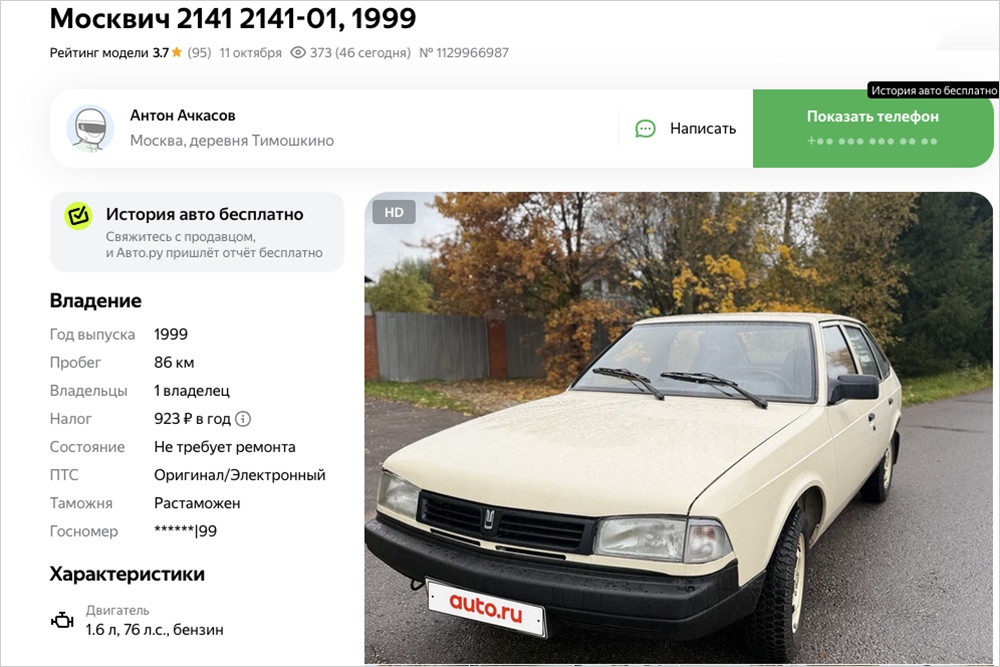Click the seller avatar icon
Viewport: 1000px width, 667px height.
click(x=91, y=129)
